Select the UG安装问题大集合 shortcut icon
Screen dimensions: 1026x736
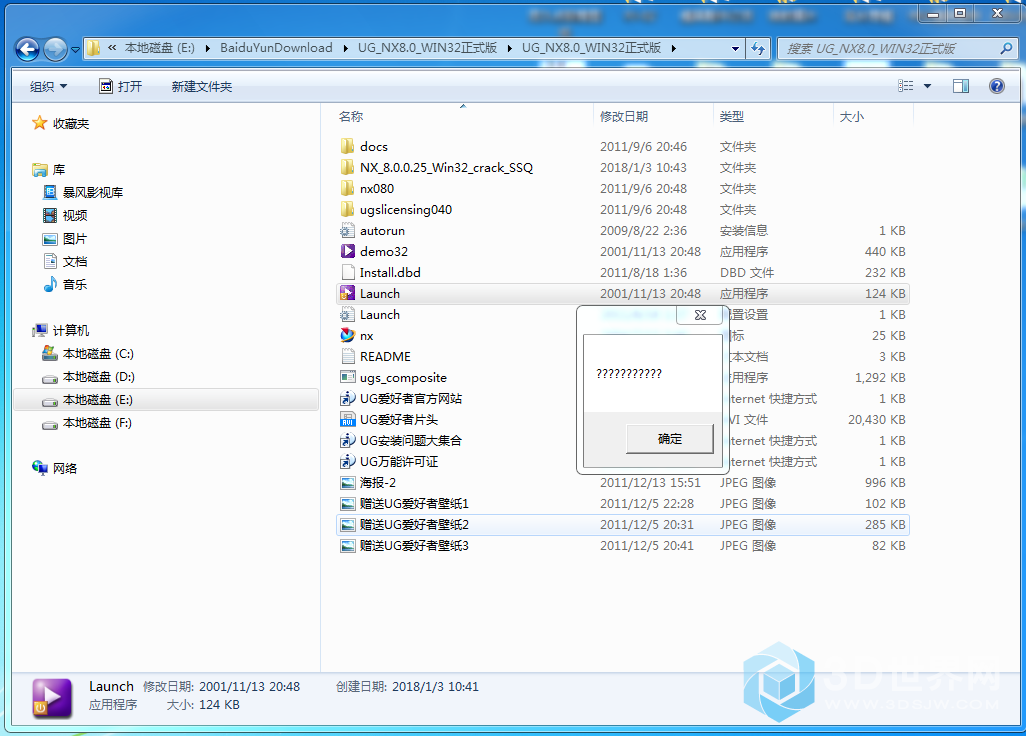[x=347, y=440]
